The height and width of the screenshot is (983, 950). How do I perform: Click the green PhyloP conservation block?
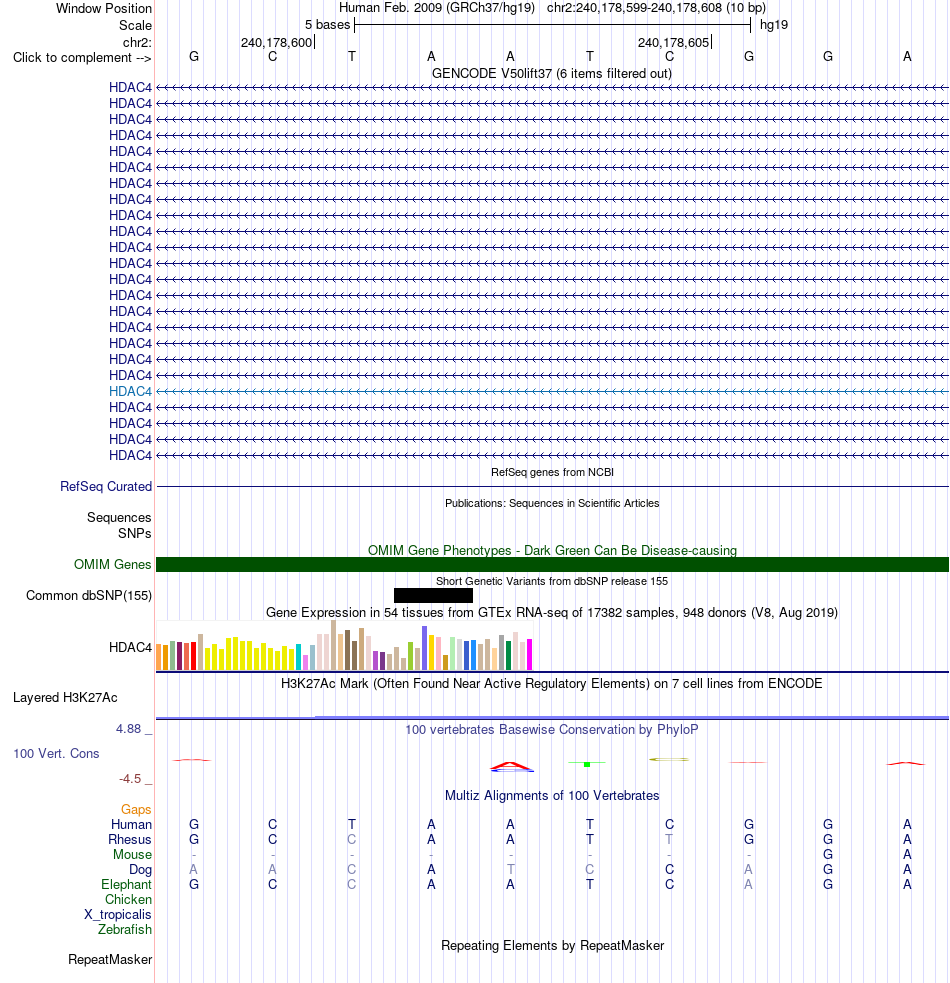coord(587,764)
